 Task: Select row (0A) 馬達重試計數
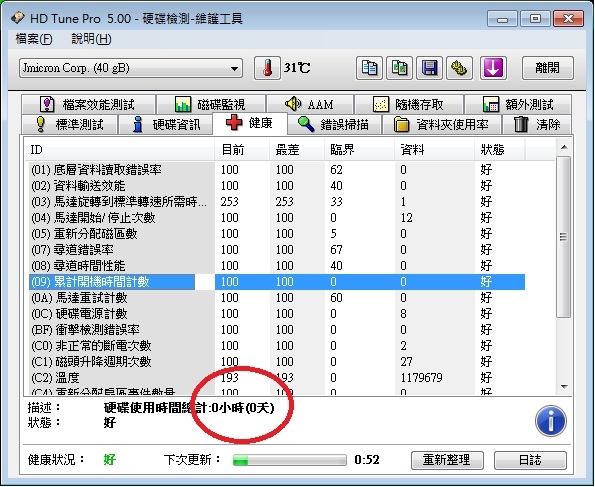pos(277,298)
